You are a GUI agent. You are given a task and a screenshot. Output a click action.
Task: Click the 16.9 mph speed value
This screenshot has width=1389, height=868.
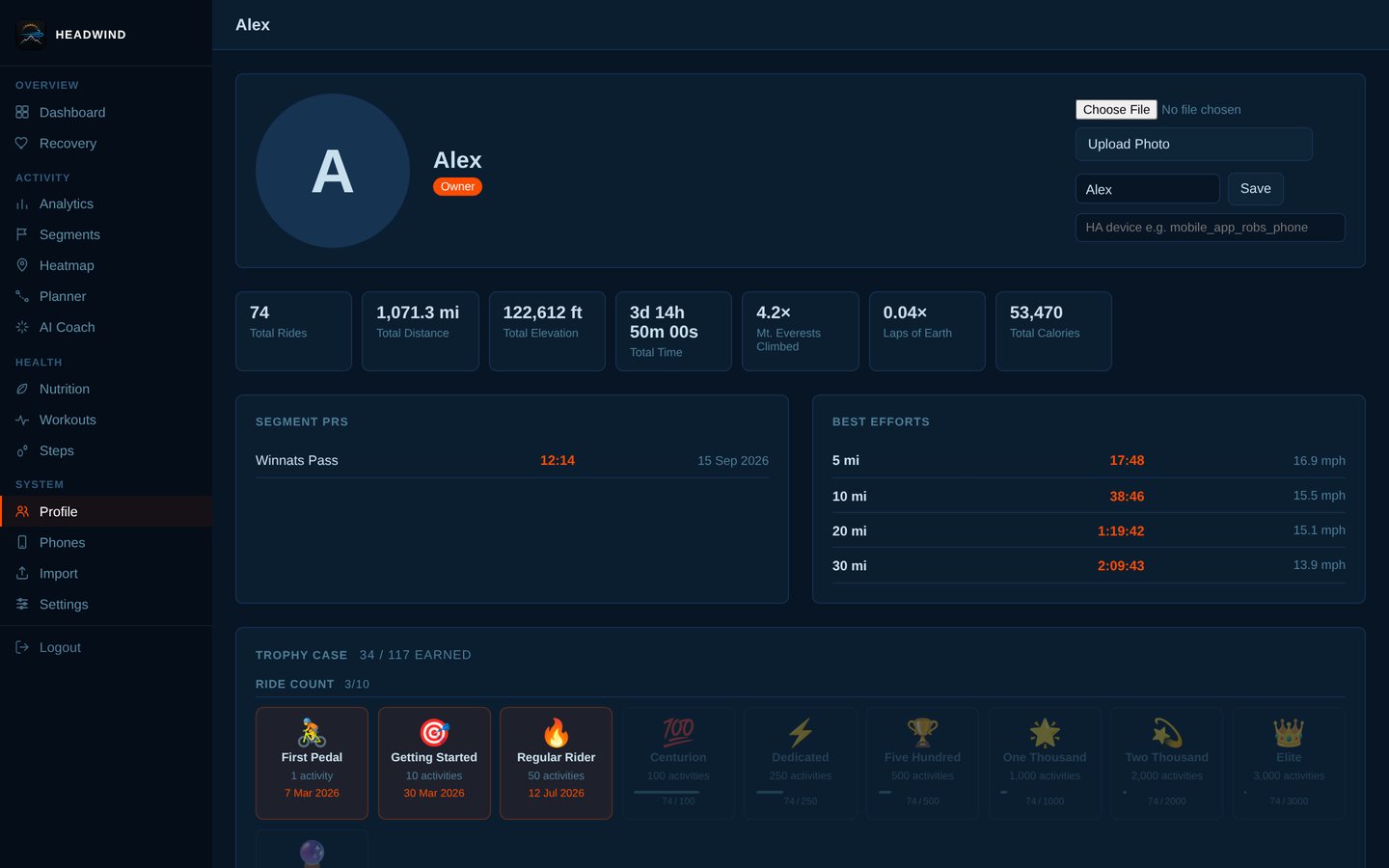[1319, 460]
